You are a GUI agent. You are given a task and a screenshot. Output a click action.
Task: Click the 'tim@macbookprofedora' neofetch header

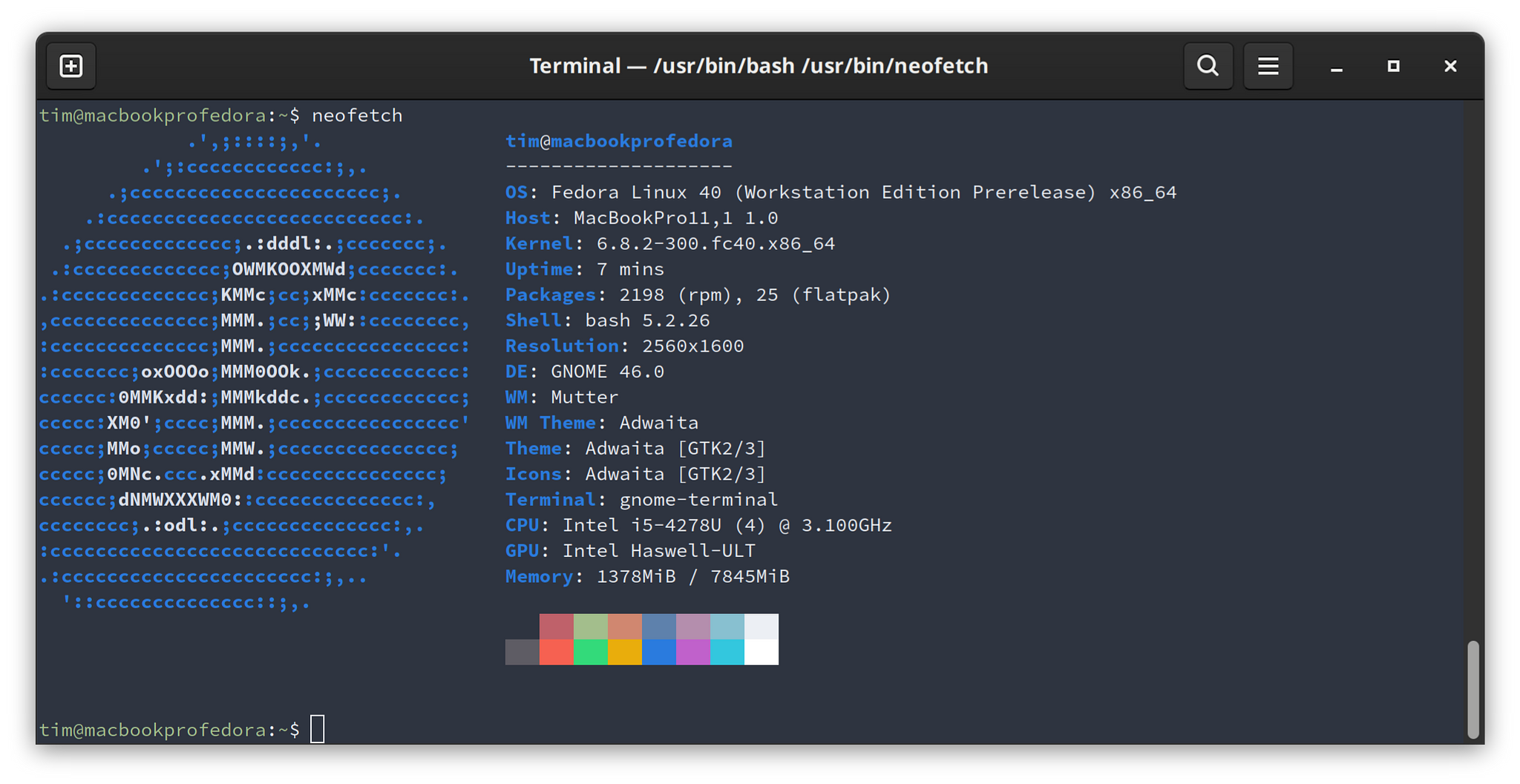pyautogui.click(x=619, y=141)
